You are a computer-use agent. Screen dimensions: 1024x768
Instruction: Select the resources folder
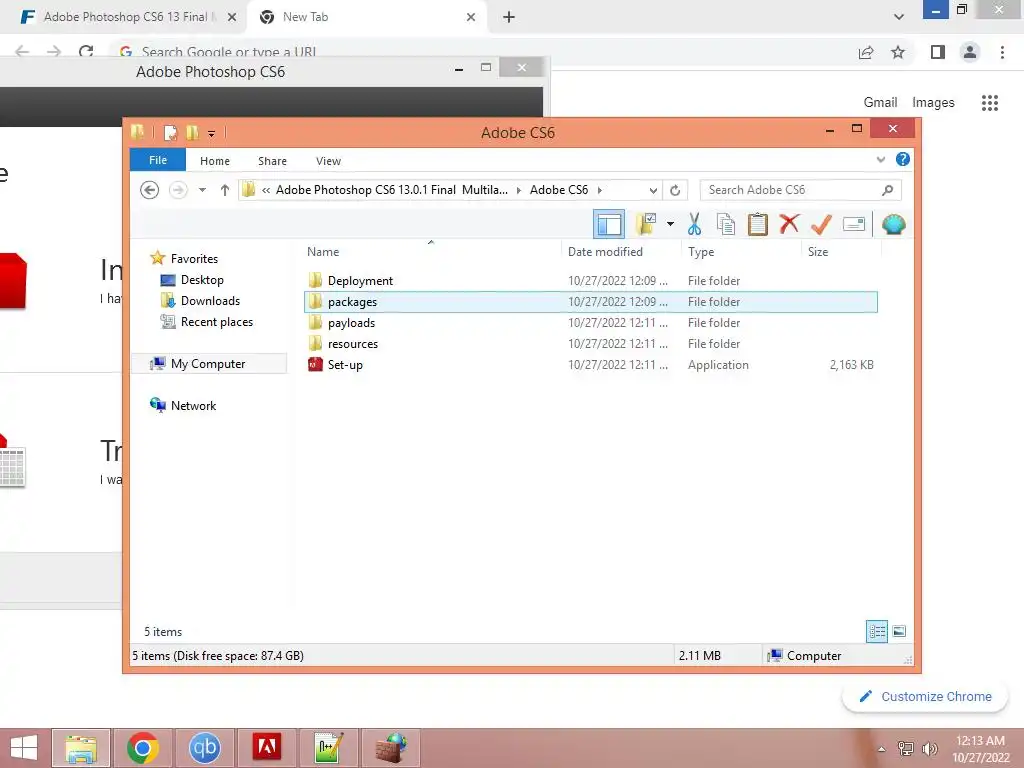click(353, 344)
